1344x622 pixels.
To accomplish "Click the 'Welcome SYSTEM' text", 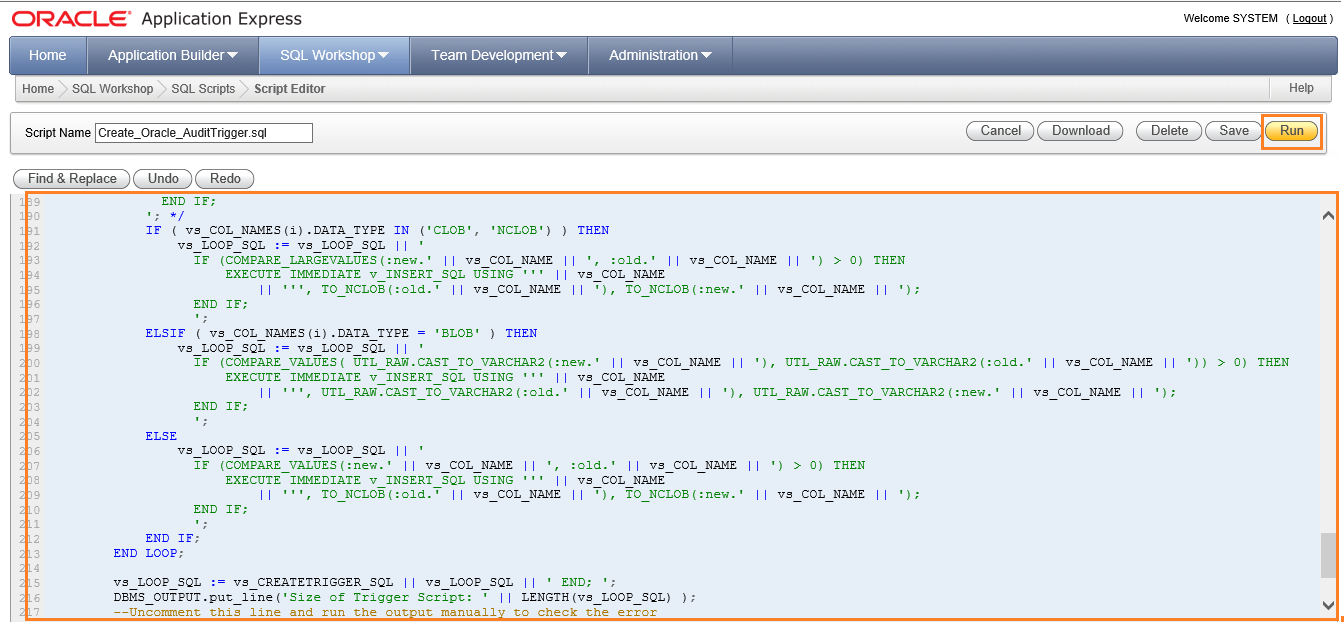I will point(1230,18).
